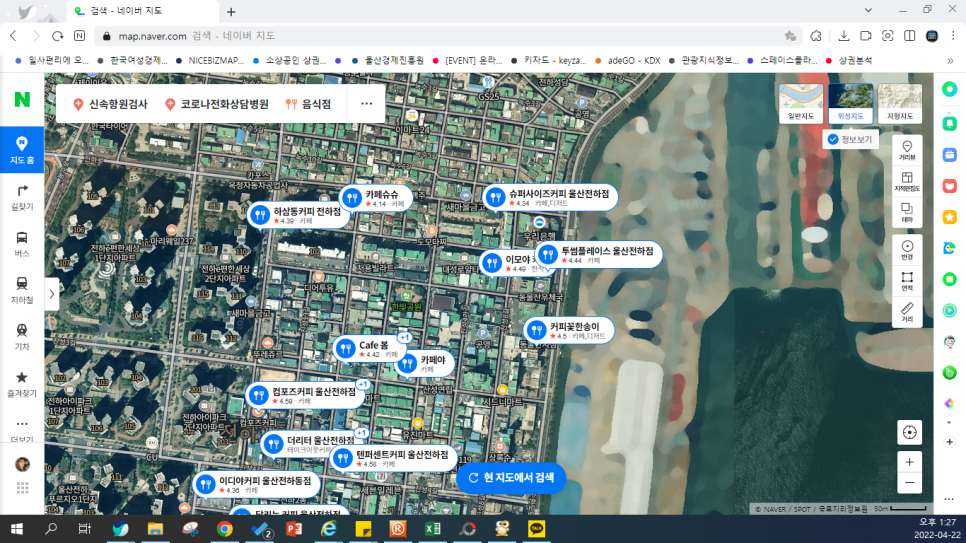Expand more categories with the ellipsis button
The image size is (966, 543).
[x=366, y=103]
